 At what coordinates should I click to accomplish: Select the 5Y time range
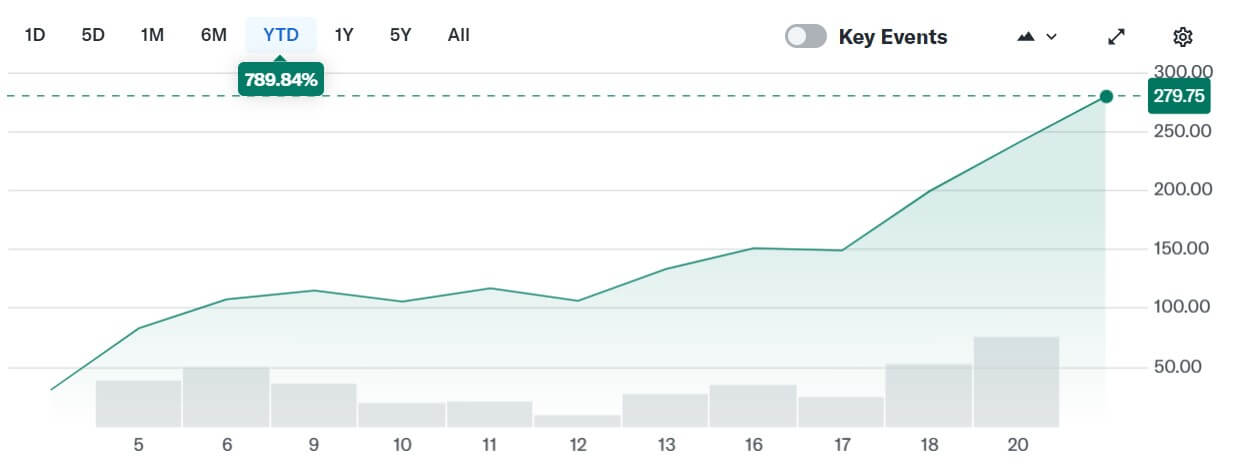click(401, 35)
